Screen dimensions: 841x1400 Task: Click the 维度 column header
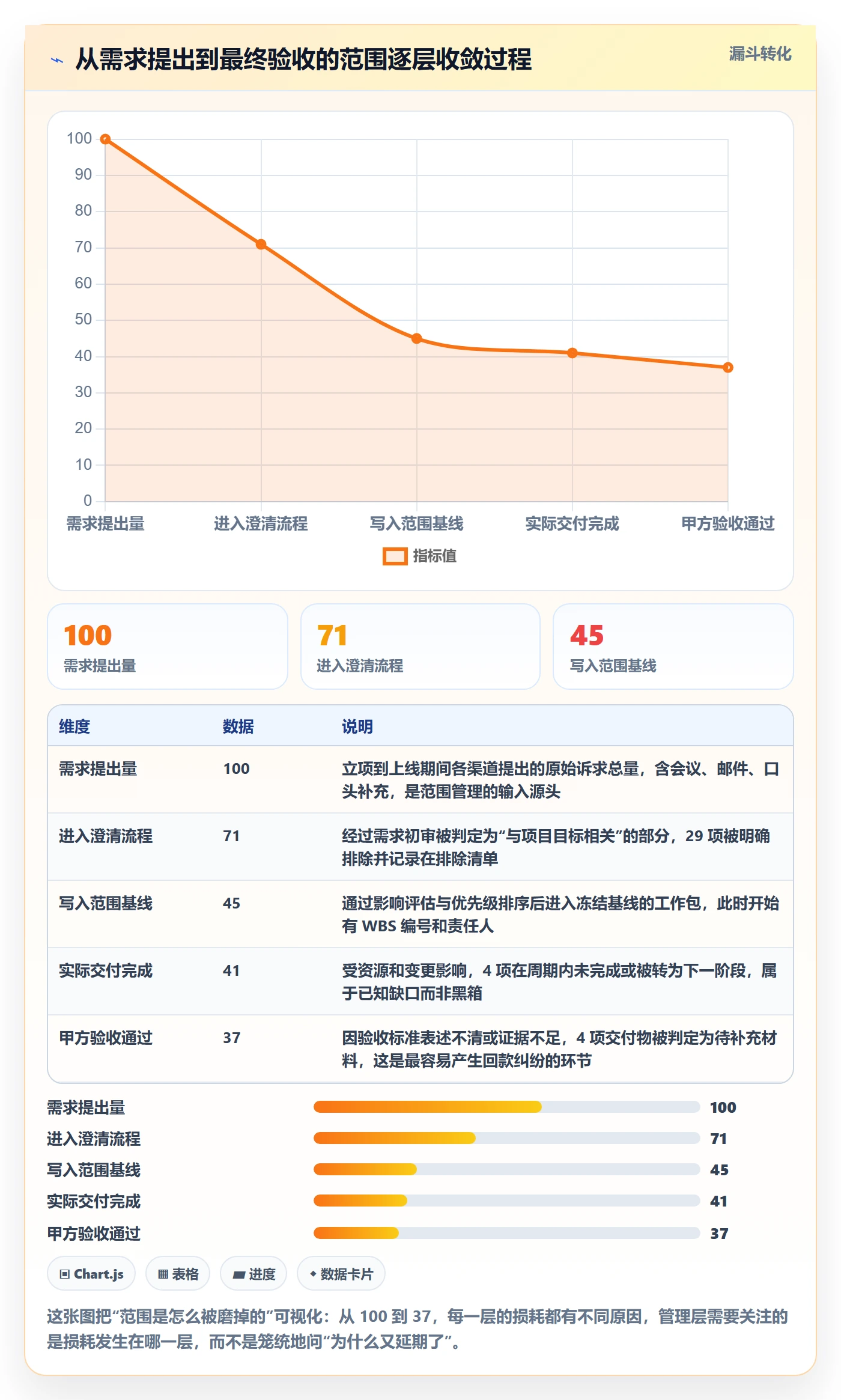point(74,726)
